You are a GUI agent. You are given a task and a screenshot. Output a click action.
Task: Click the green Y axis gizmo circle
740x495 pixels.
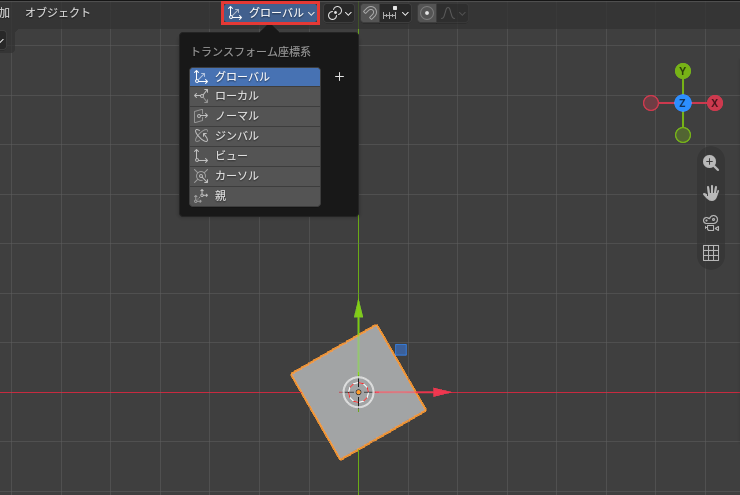[682, 71]
